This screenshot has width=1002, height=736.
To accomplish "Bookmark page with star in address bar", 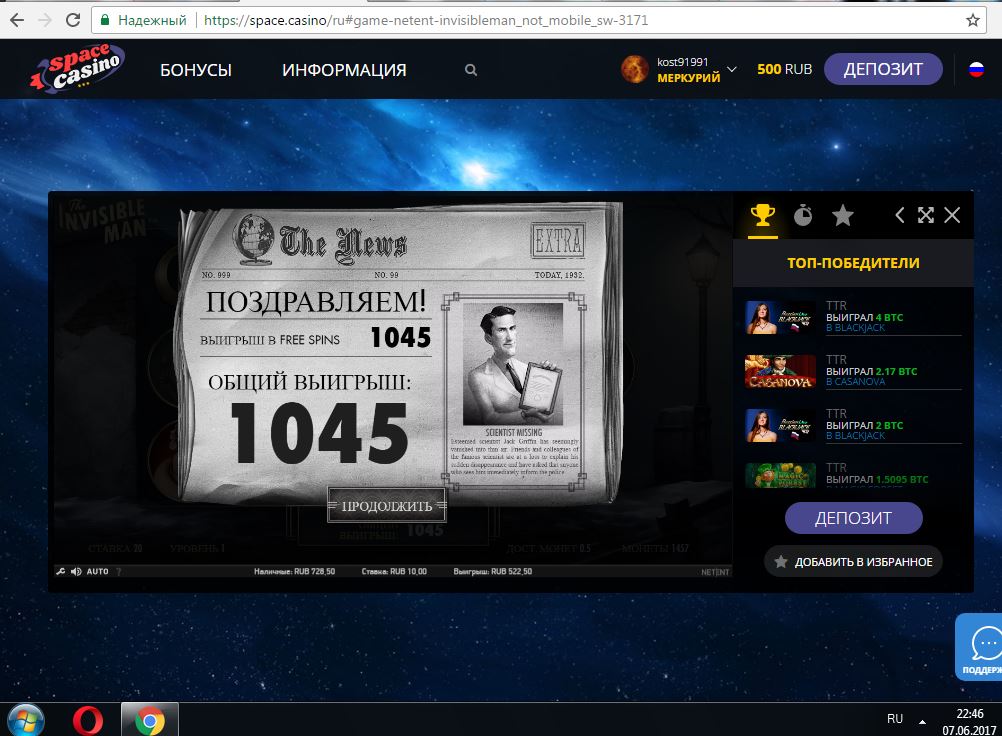I will click(x=973, y=20).
